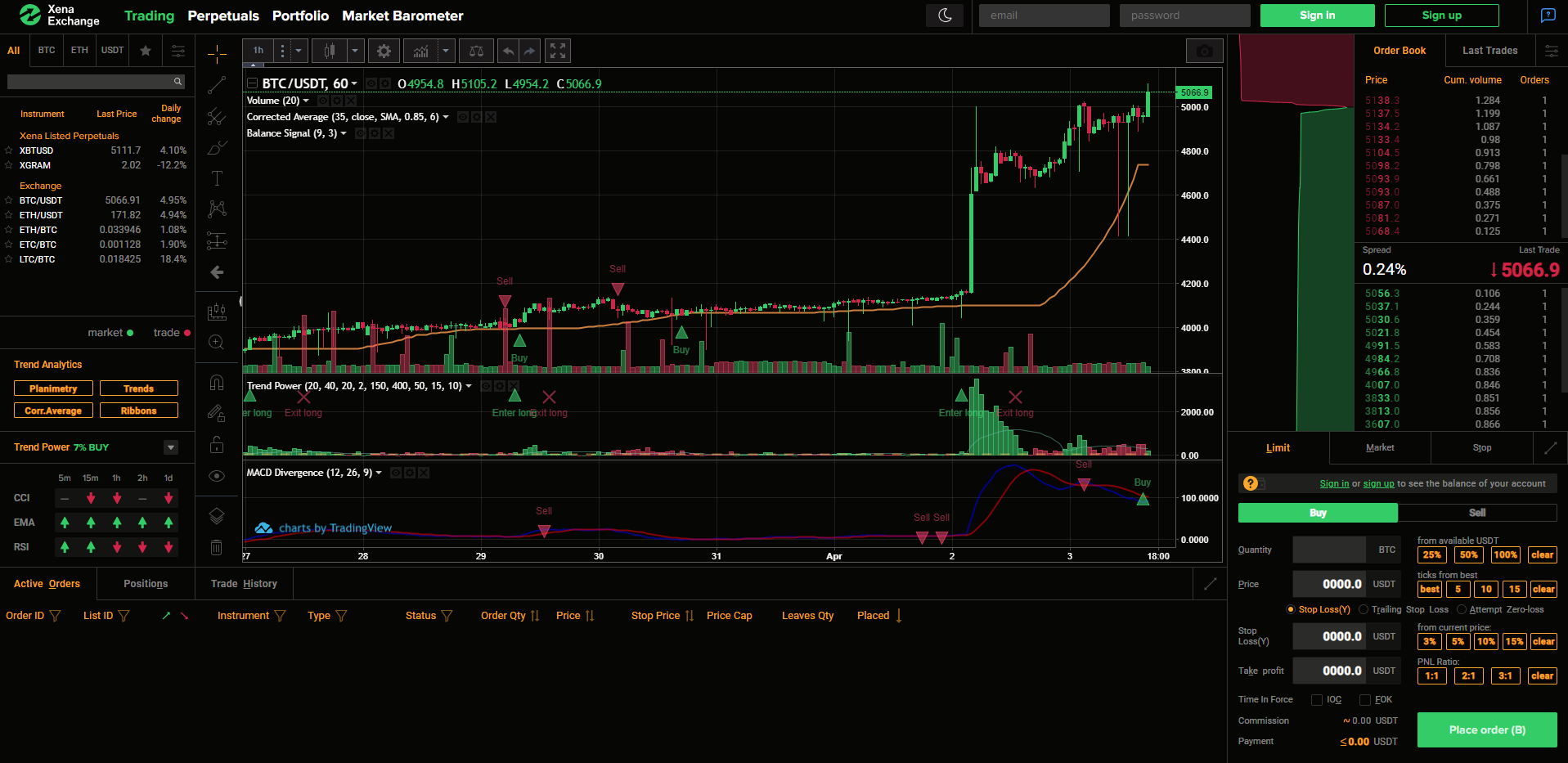
Task: Switch to Last Trades tab
Action: pyautogui.click(x=1489, y=51)
